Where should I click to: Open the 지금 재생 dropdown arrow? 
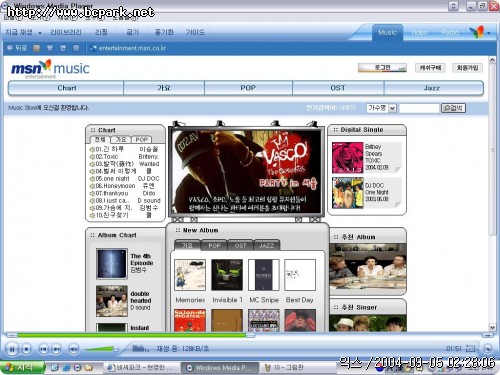40,33
